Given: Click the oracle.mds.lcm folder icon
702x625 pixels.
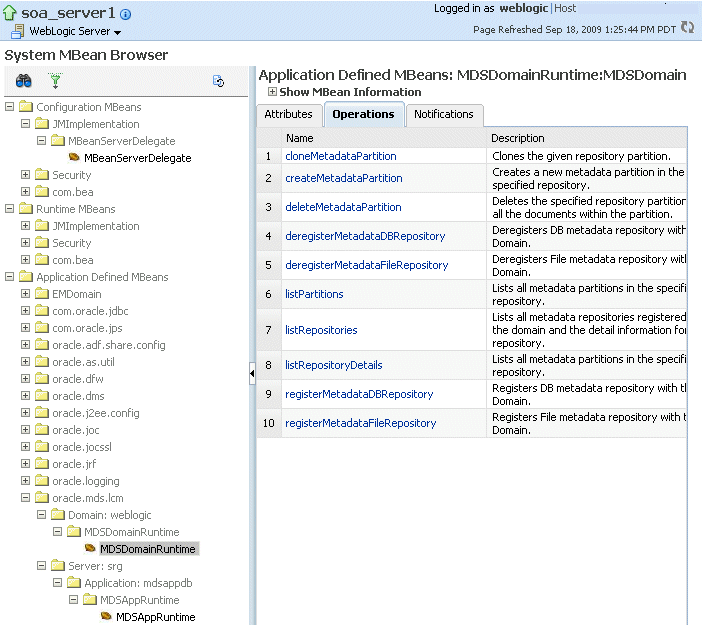Looking at the screenshot, I should click(x=42, y=497).
